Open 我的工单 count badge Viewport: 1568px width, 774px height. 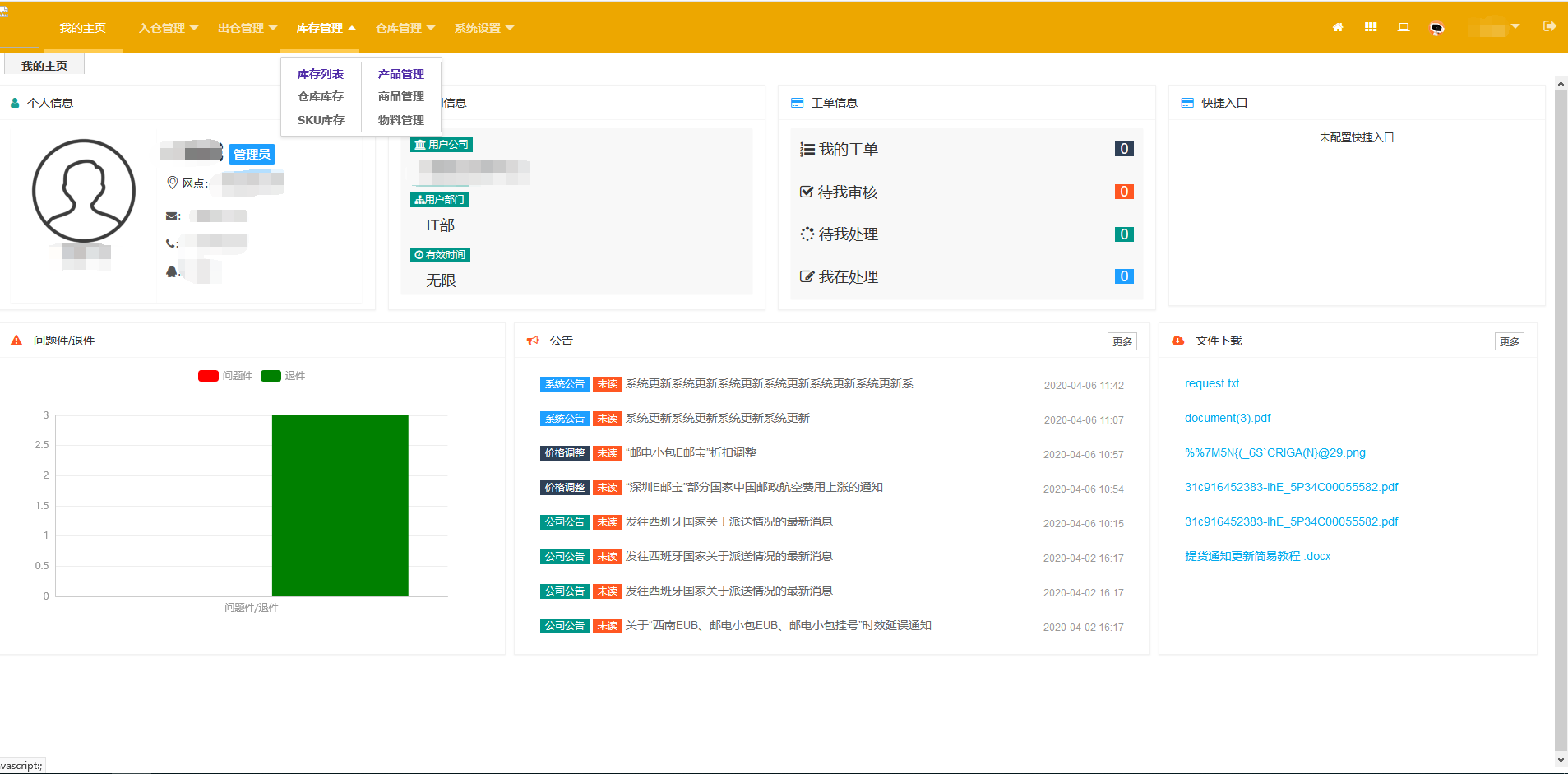coord(1124,149)
